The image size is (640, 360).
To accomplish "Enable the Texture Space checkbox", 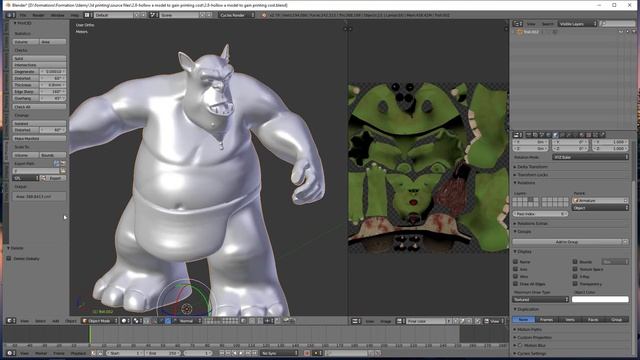I will (575, 269).
